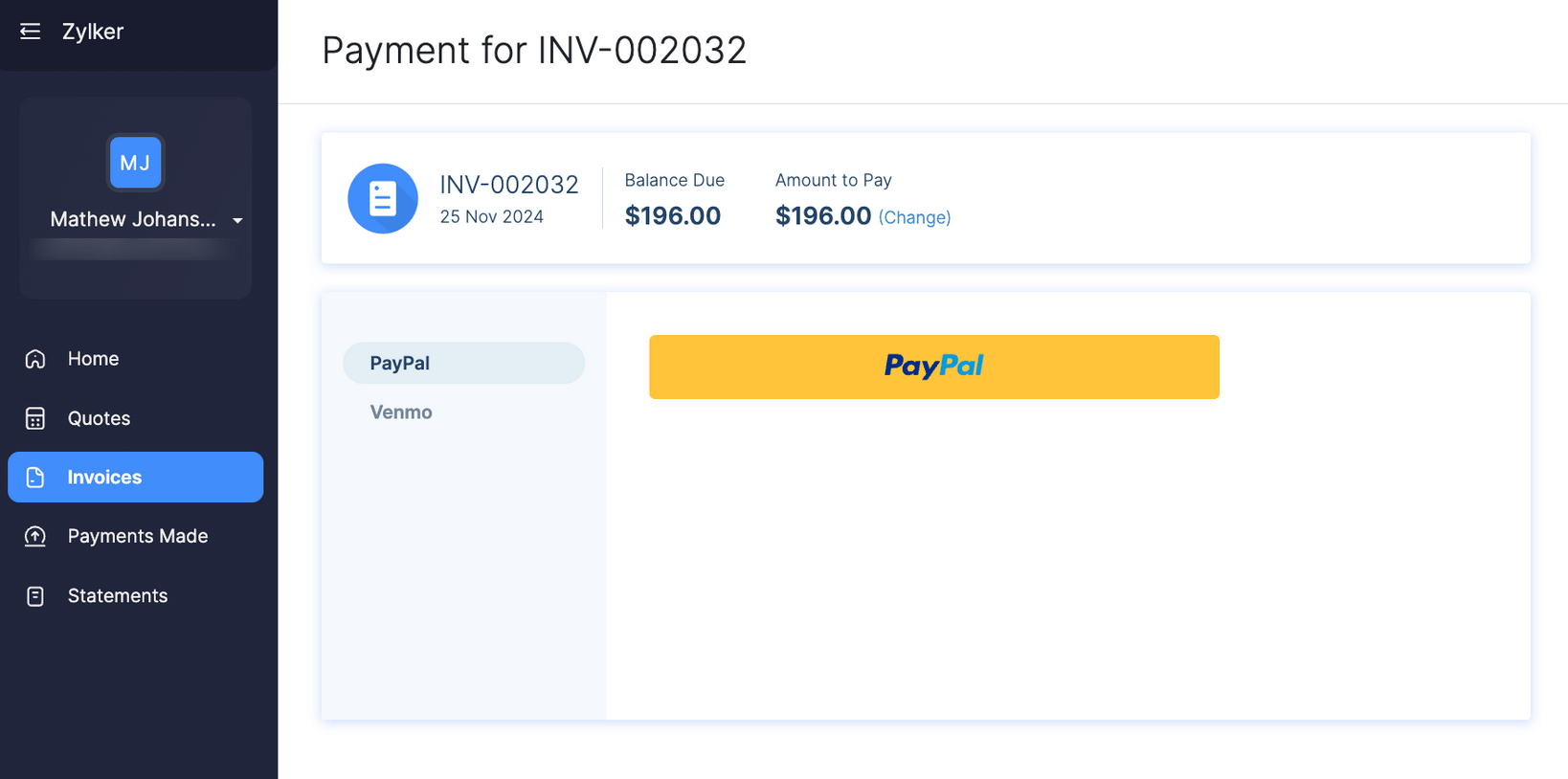1568x779 pixels.
Task: Switch to the Venmo payment tab
Action: click(x=401, y=412)
